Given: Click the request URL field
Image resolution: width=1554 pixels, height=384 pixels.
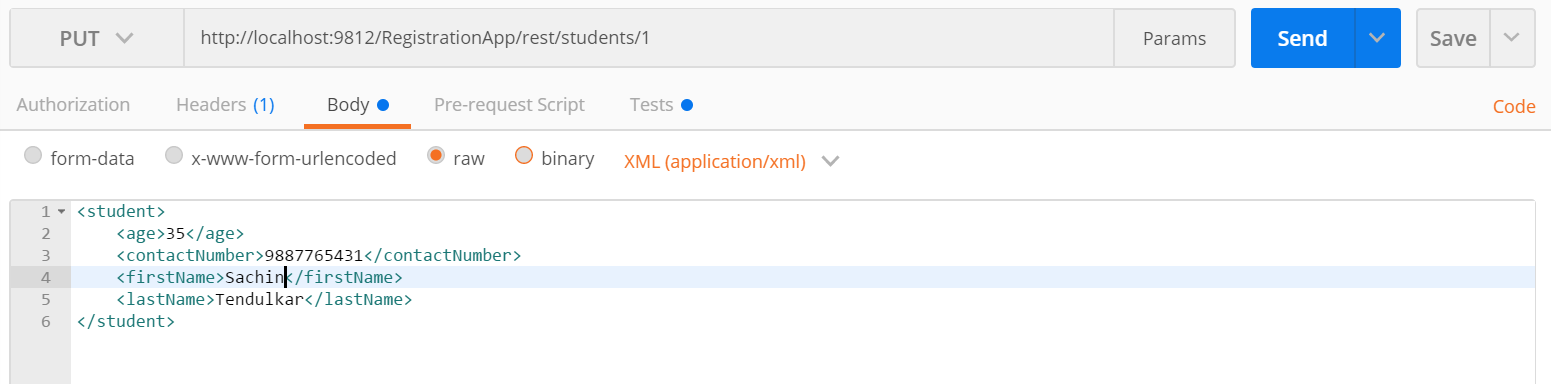Looking at the screenshot, I should [649, 38].
